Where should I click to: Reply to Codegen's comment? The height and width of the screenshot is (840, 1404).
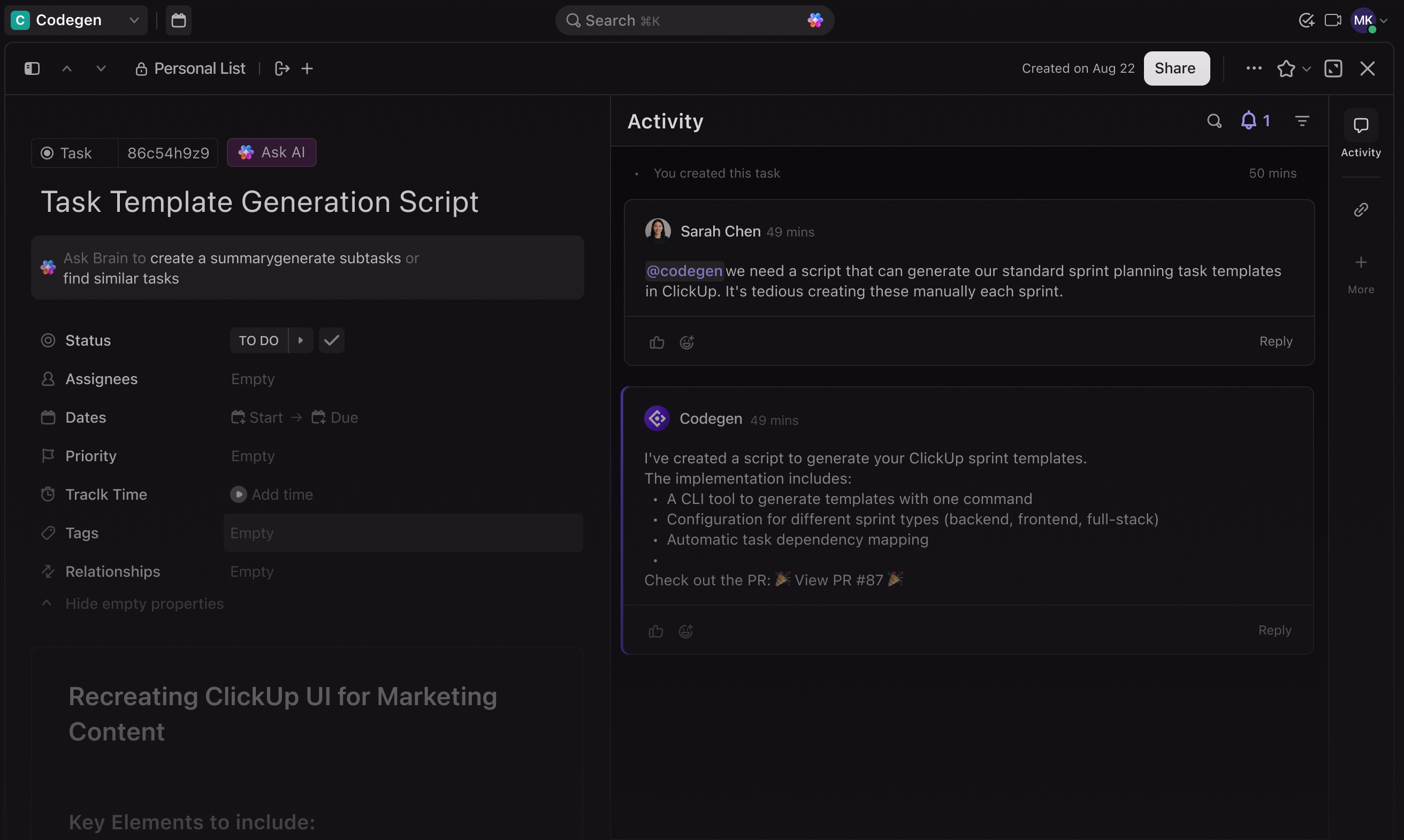pos(1274,629)
